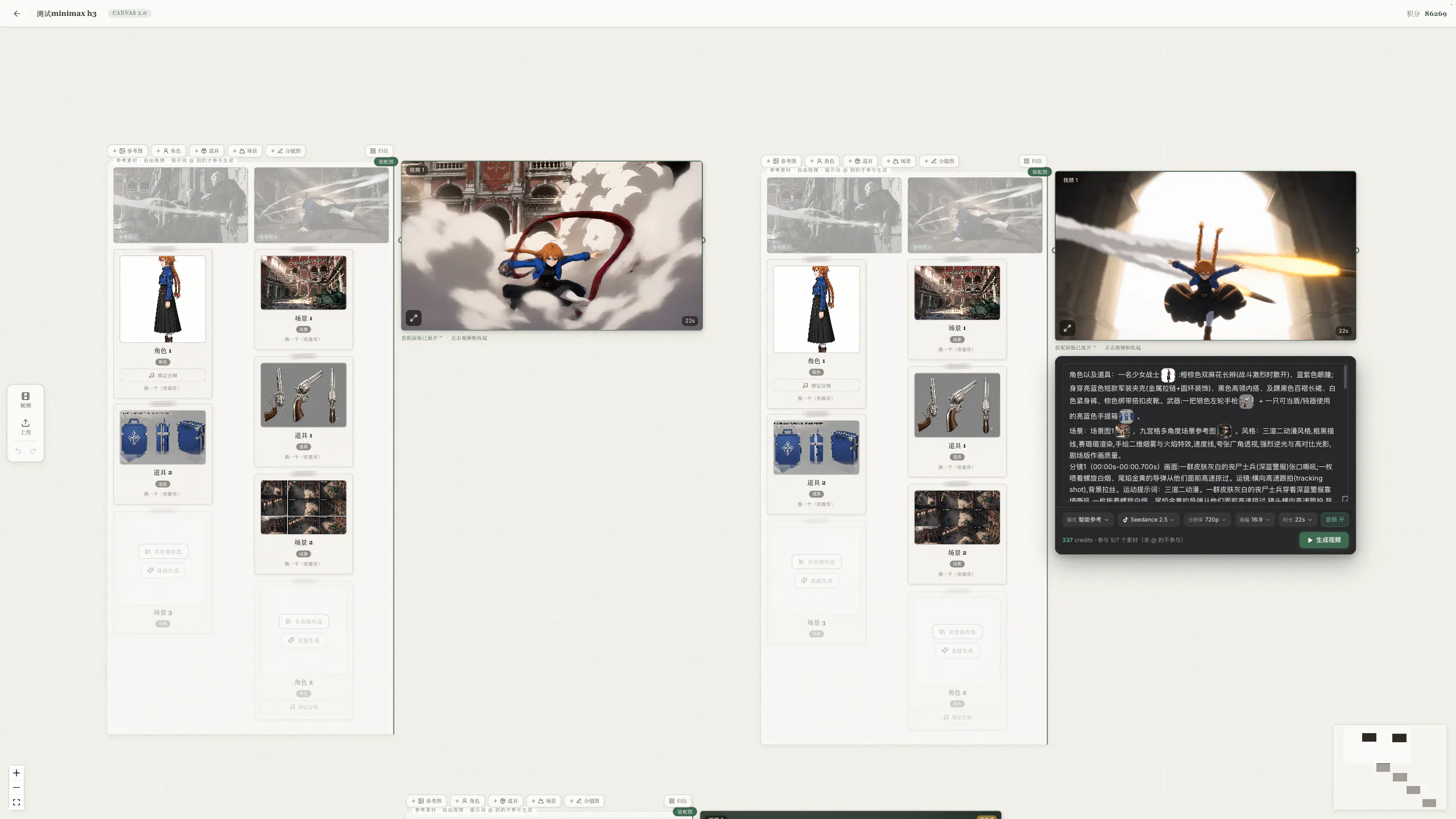Add 角色 in the right board toolbar
1456x819 pixels.
pyautogui.click(x=822, y=161)
